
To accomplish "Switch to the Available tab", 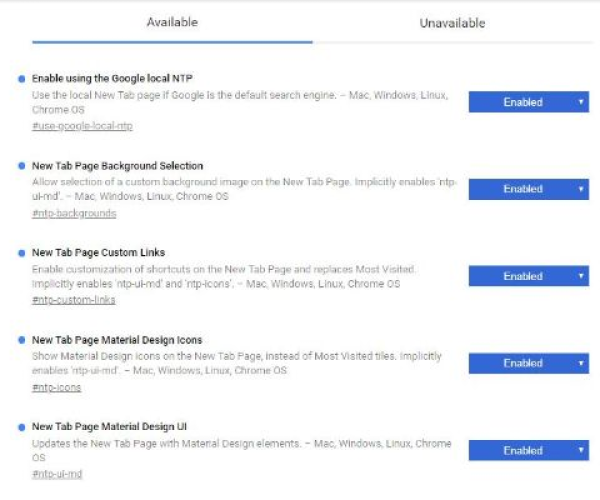I will 172,22.
